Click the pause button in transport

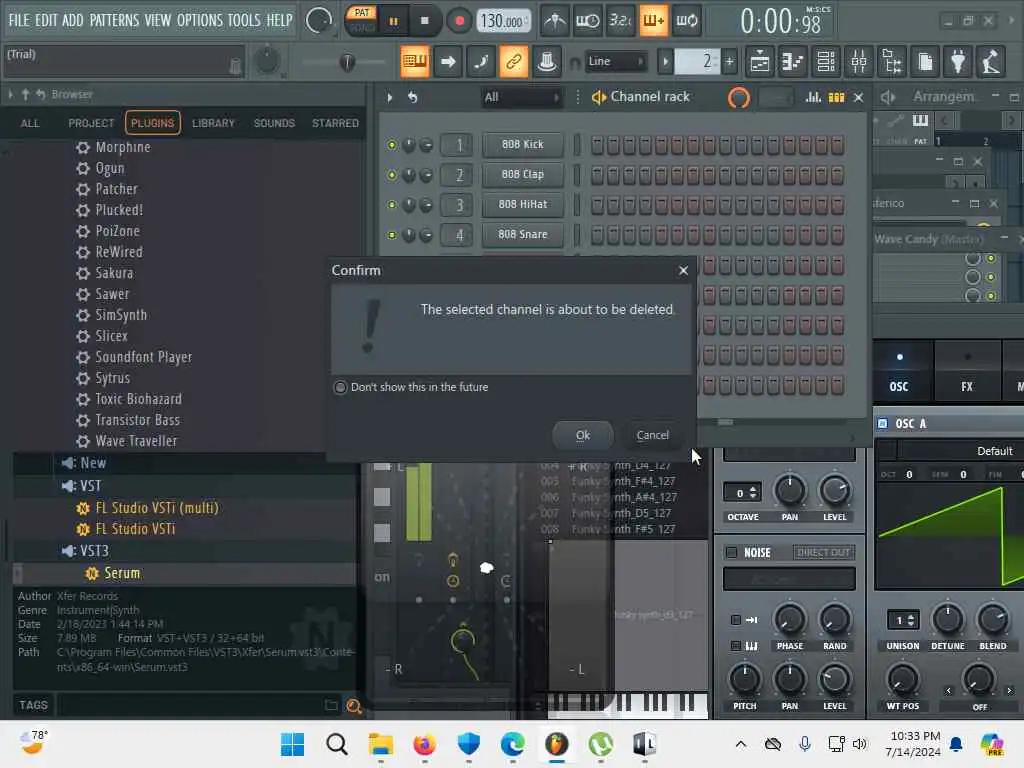(393, 22)
